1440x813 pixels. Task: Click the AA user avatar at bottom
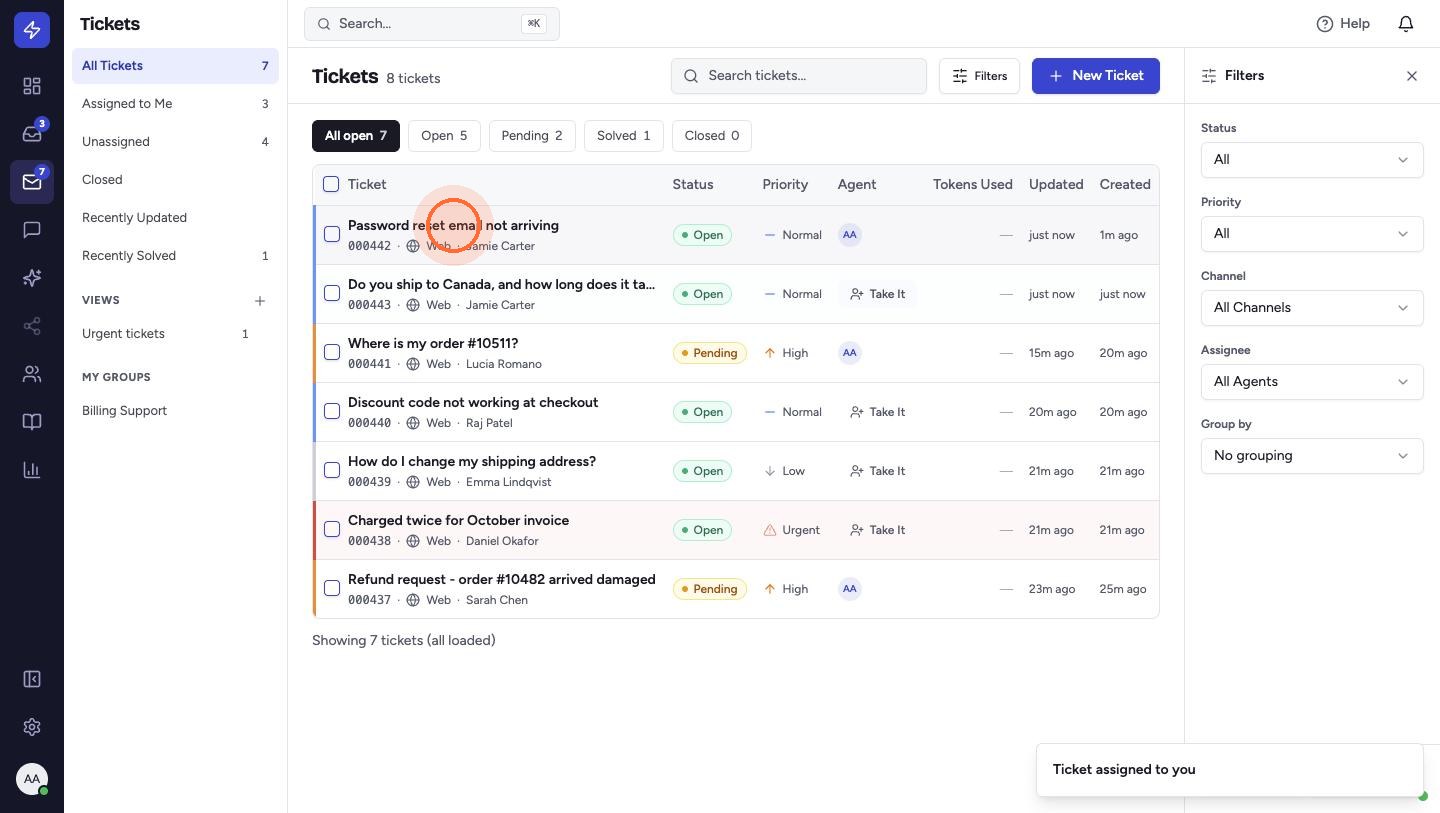click(32, 779)
